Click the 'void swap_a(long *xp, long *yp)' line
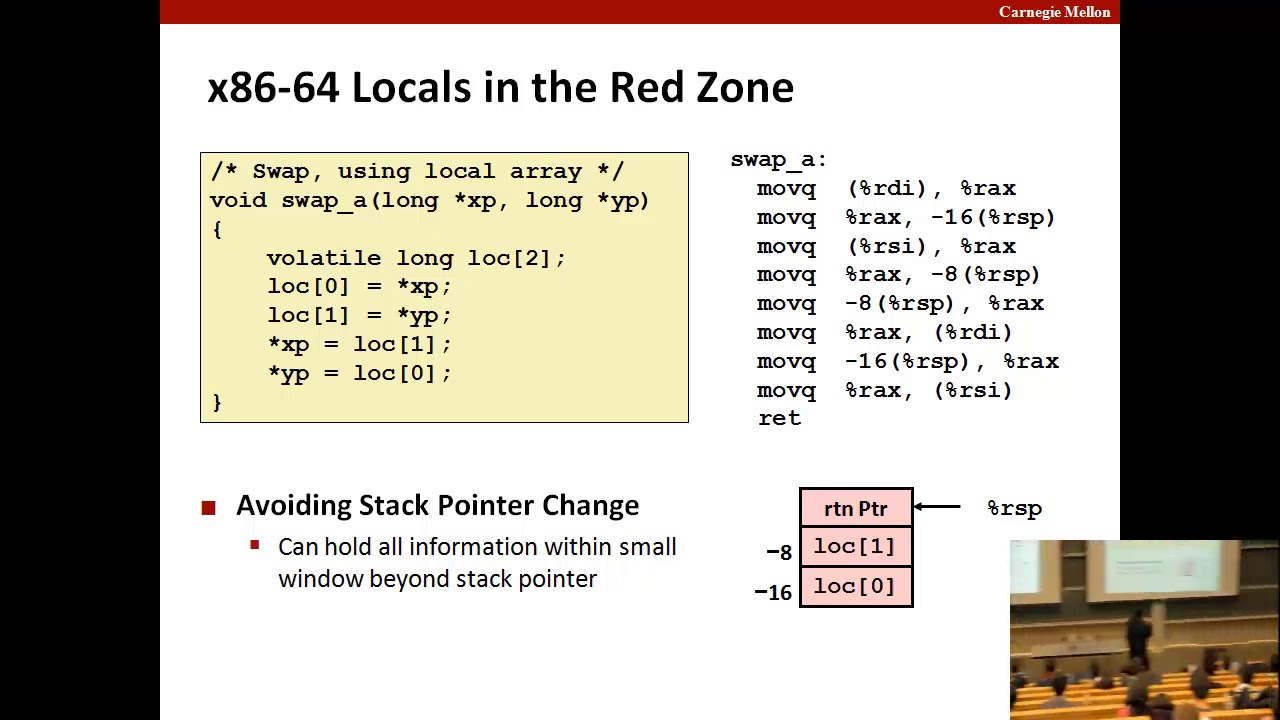The width and height of the screenshot is (1280, 720). tap(430, 200)
